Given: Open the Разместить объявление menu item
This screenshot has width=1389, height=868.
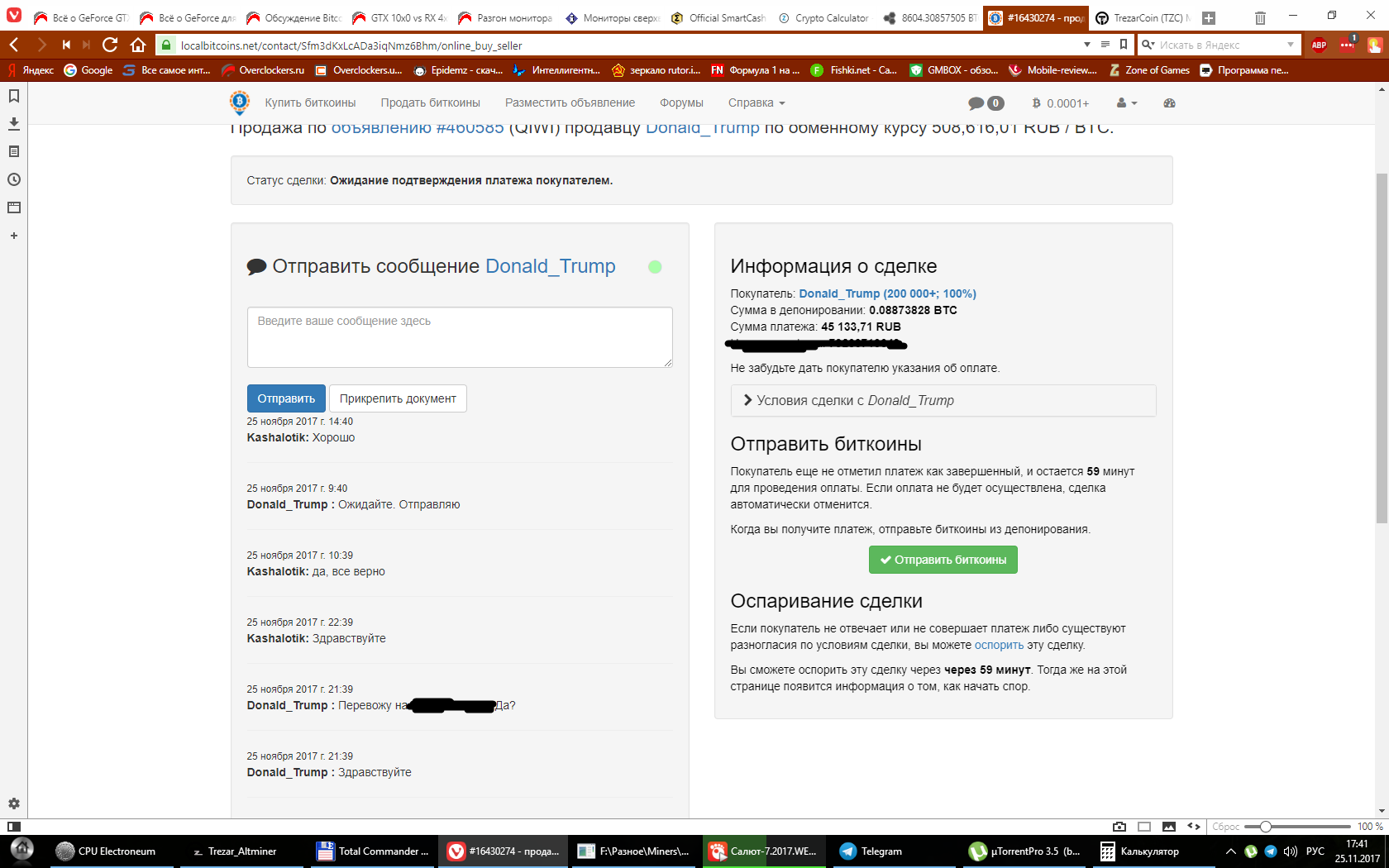Looking at the screenshot, I should click(570, 103).
